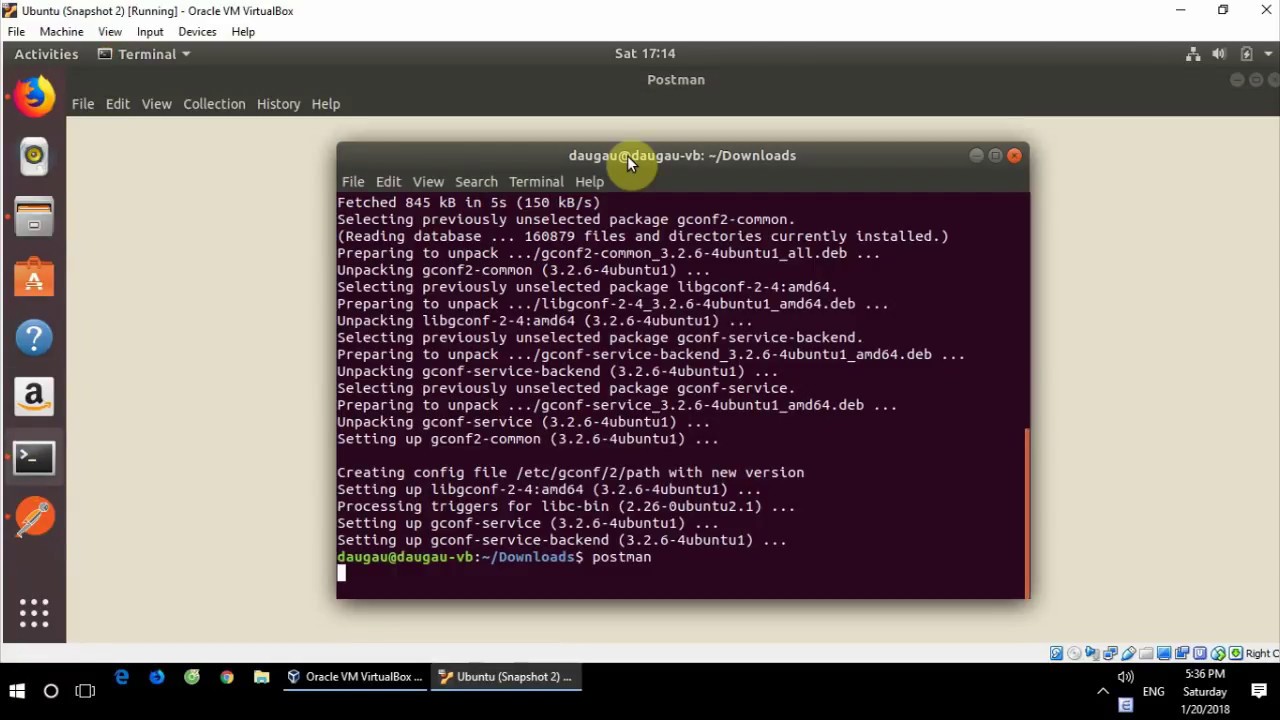This screenshot has width=1280, height=720.
Task: Open the terminal window Help menu
Action: [x=589, y=182]
